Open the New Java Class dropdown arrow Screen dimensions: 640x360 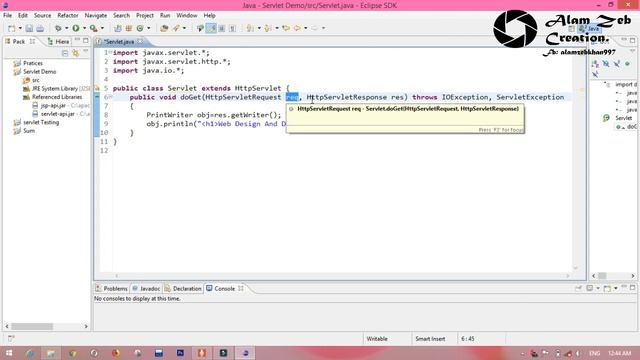[149, 28]
